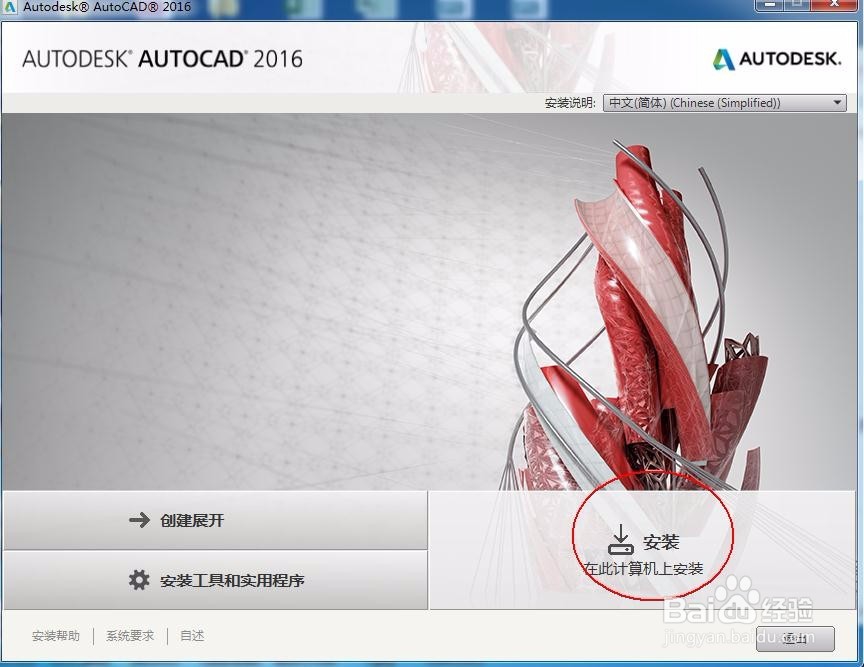Open the 自述 readme link
Image resolution: width=864 pixels, height=667 pixels.
pyautogui.click(x=192, y=636)
